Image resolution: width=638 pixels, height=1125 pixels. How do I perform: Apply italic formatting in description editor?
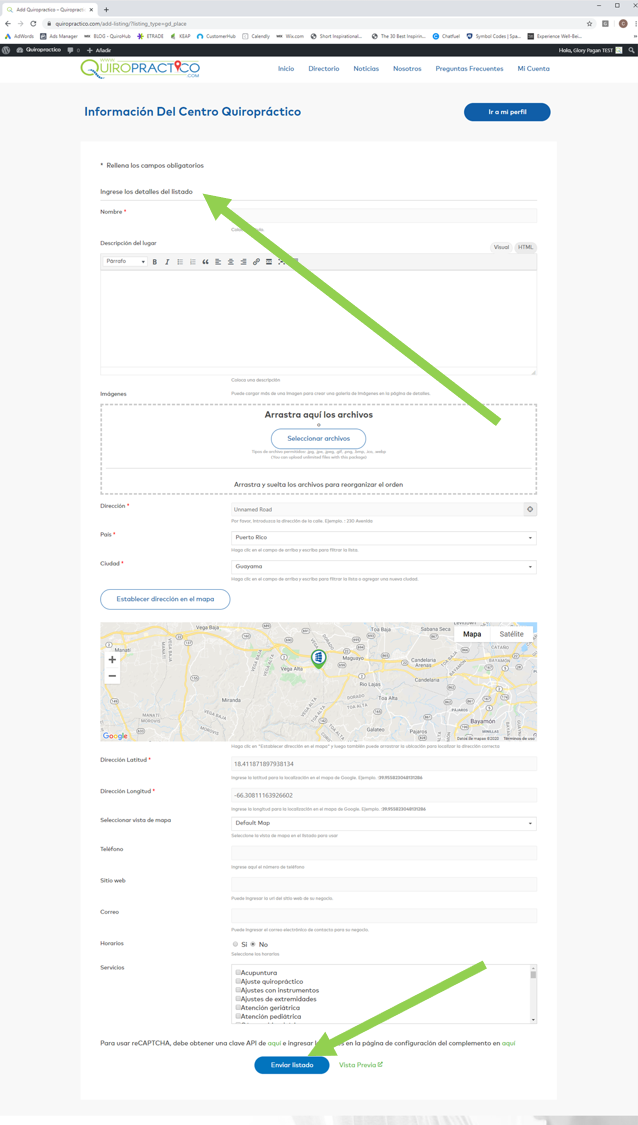tap(167, 262)
